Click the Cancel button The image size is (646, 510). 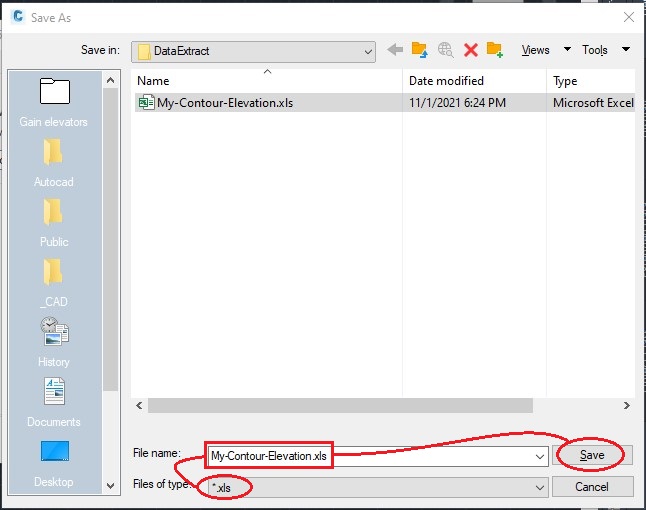pos(592,487)
